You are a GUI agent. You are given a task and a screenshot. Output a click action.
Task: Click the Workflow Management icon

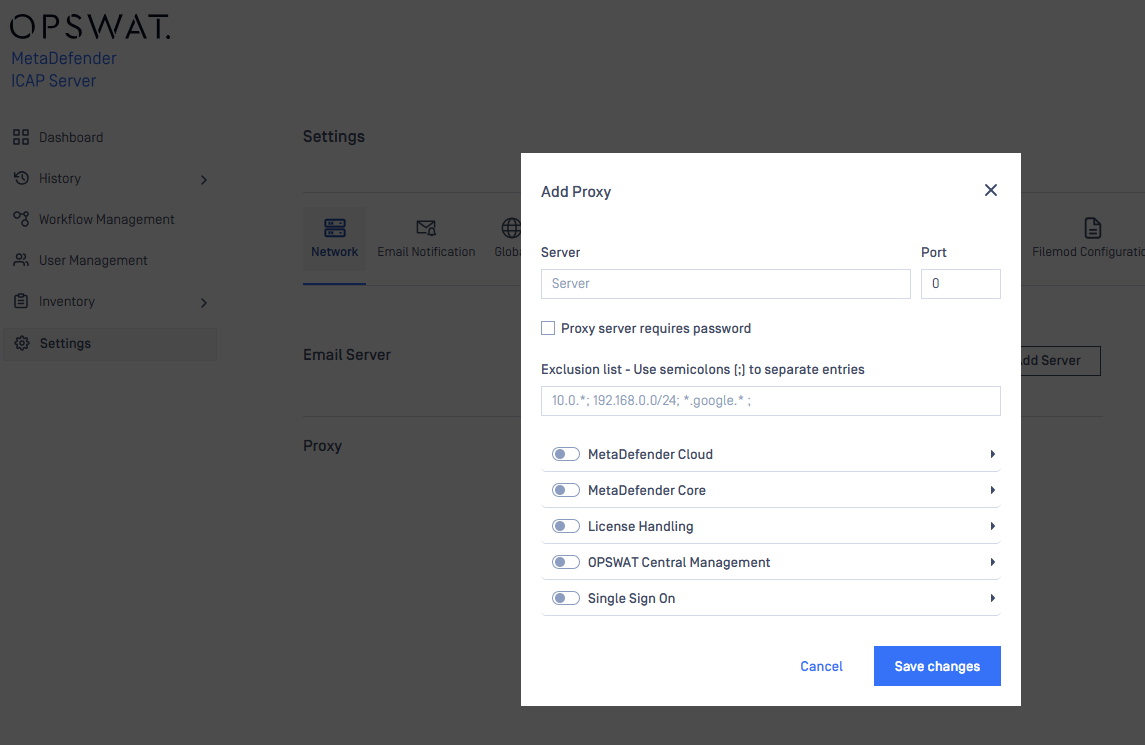point(21,219)
